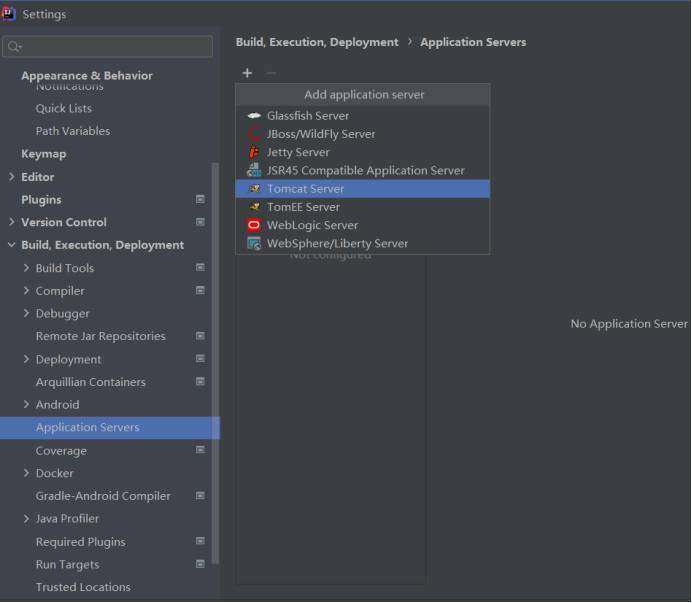Open Quick Lists settings page
The image size is (692, 603).
(x=64, y=109)
